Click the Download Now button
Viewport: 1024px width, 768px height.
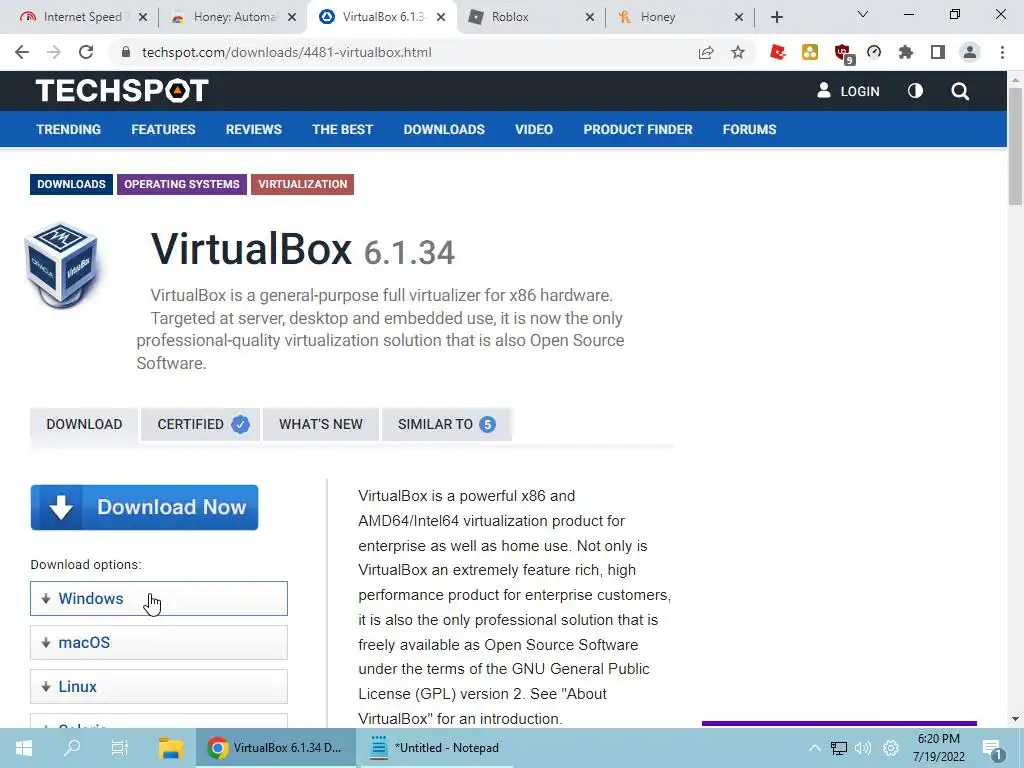pos(144,507)
